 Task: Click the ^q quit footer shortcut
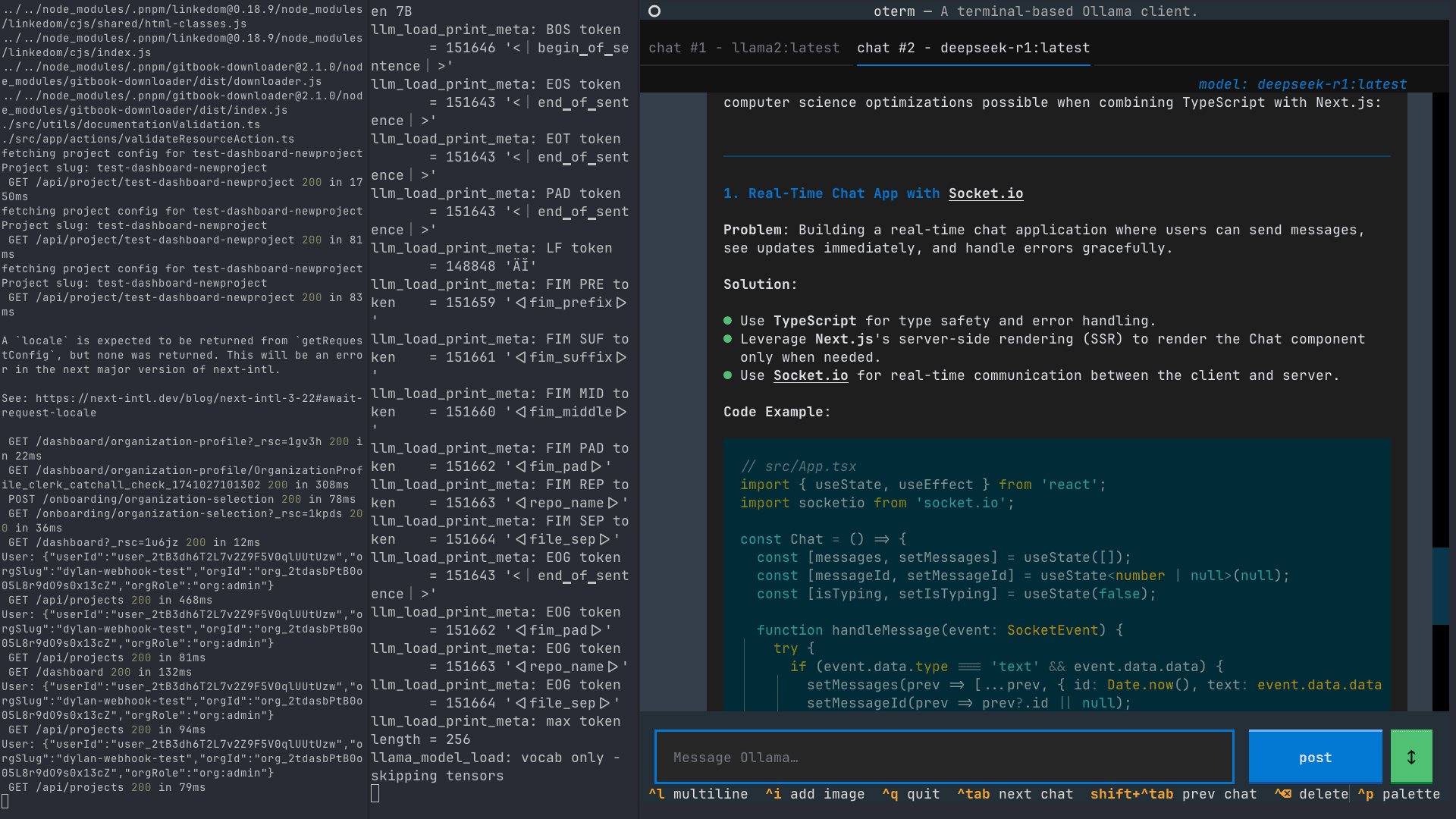tap(911, 794)
